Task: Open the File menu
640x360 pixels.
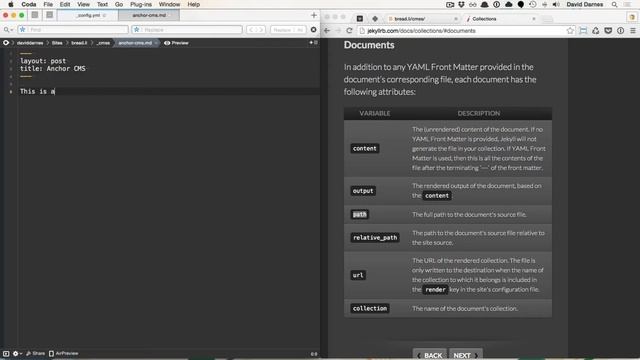Action: click(x=48, y=4)
